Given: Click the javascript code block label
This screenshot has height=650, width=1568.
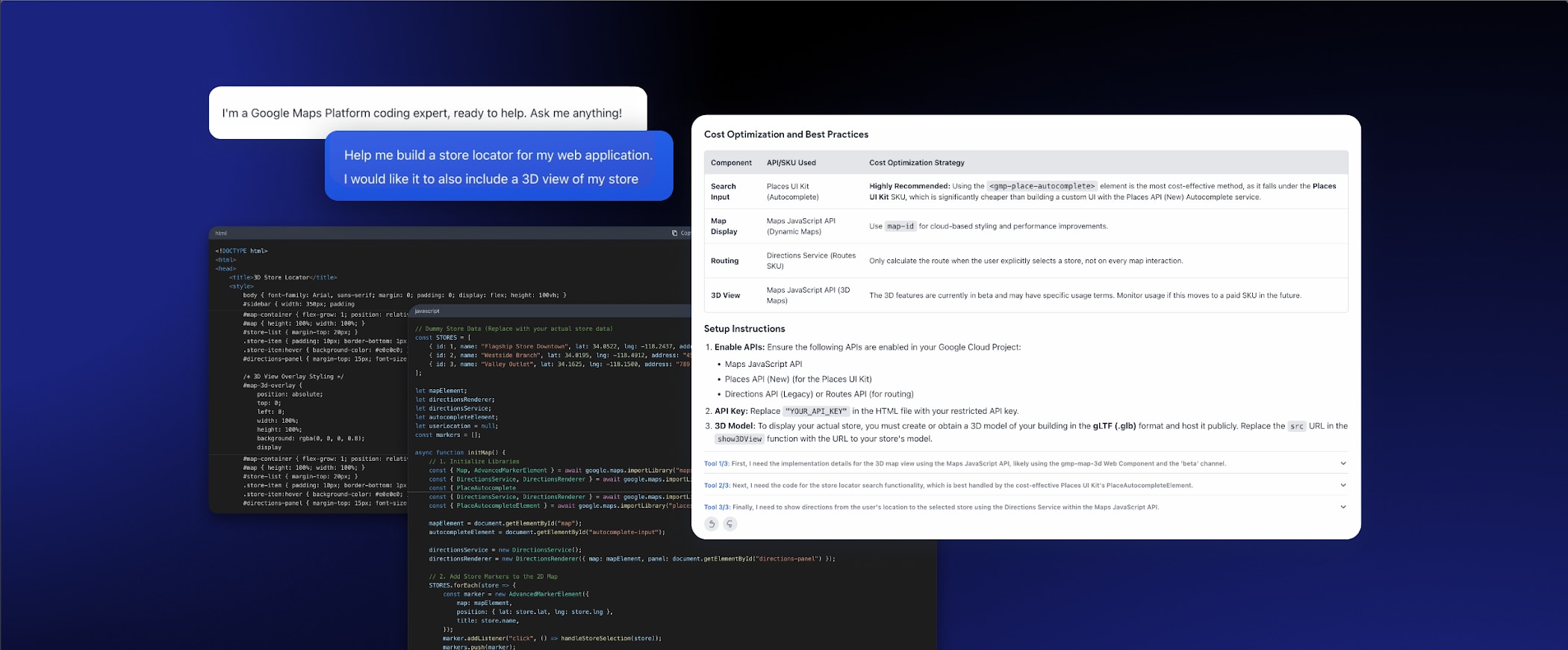Looking at the screenshot, I should [427, 311].
